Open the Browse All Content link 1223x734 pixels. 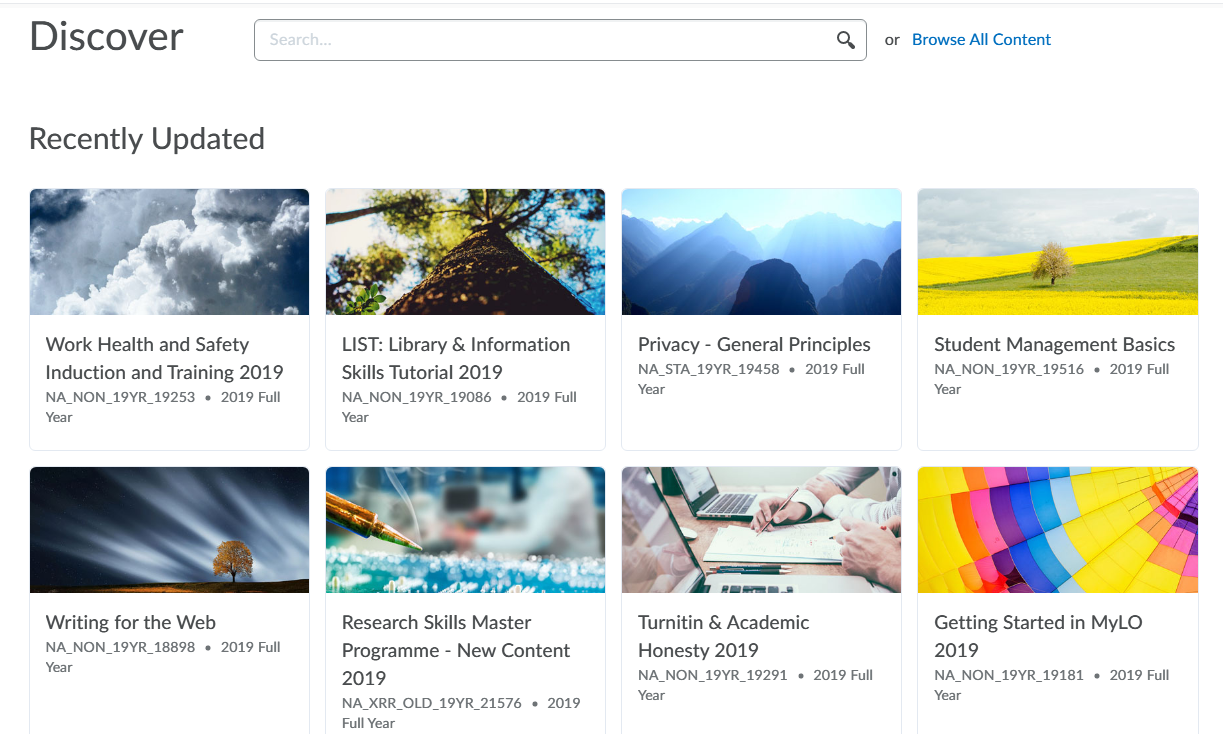981,40
